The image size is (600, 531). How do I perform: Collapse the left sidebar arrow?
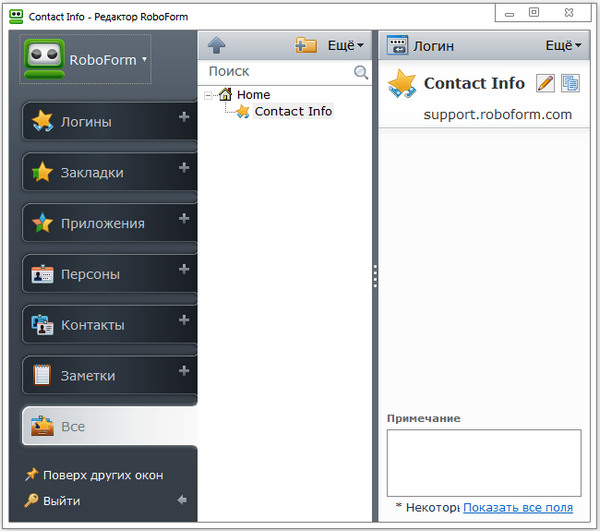click(x=182, y=499)
